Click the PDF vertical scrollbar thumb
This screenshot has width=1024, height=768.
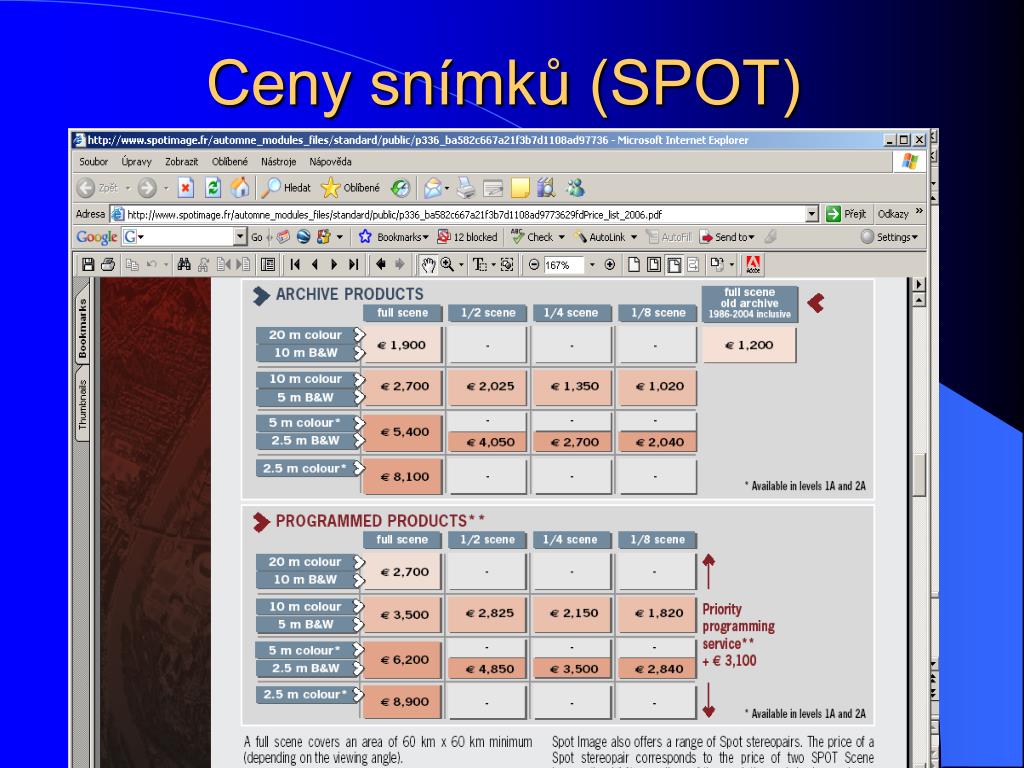[x=919, y=473]
